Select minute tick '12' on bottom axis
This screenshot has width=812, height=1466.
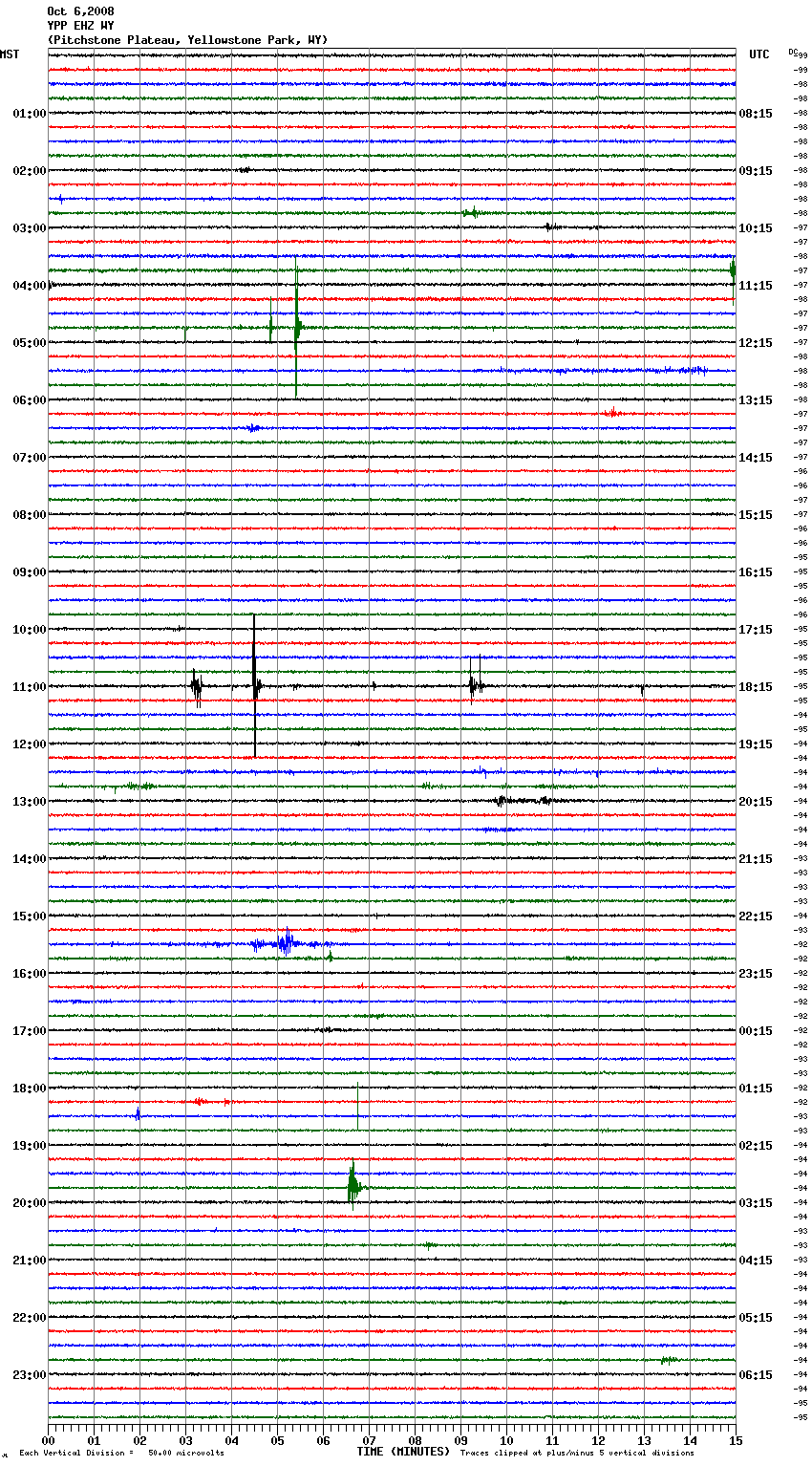pos(598,1440)
